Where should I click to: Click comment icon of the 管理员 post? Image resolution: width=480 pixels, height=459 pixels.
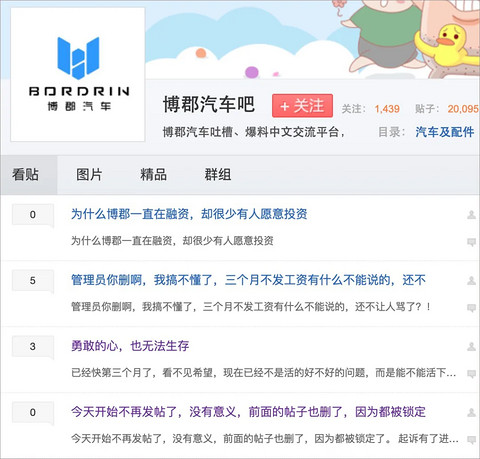coord(471,308)
